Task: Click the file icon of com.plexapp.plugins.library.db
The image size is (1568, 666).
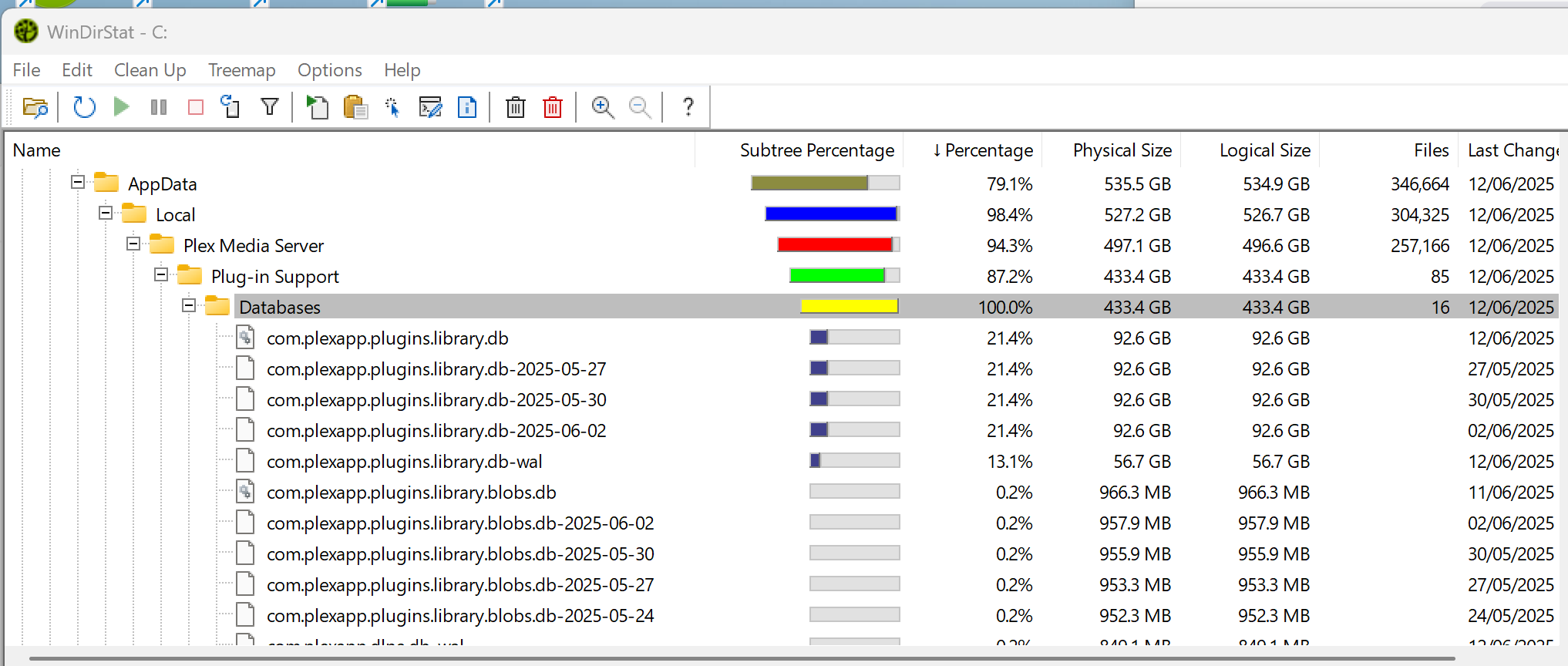Action: point(245,338)
